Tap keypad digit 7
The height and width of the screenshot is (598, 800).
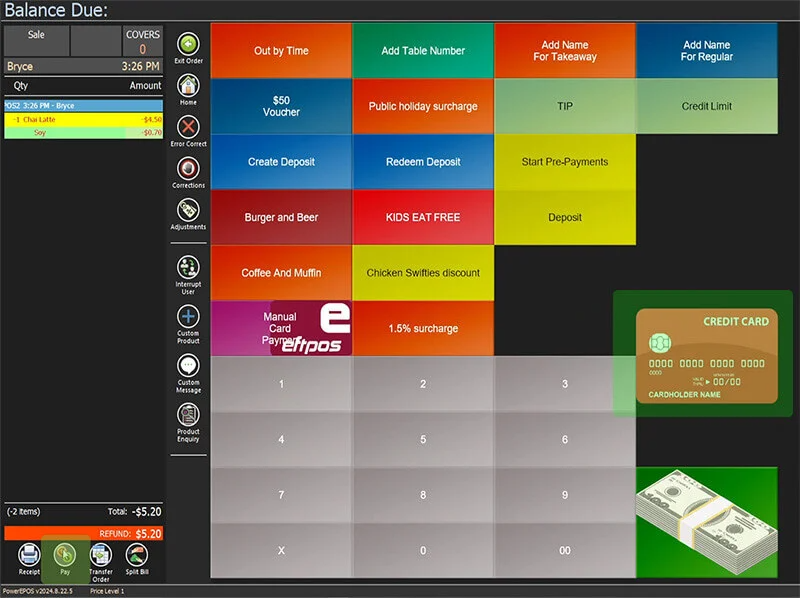tap(281, 495)
